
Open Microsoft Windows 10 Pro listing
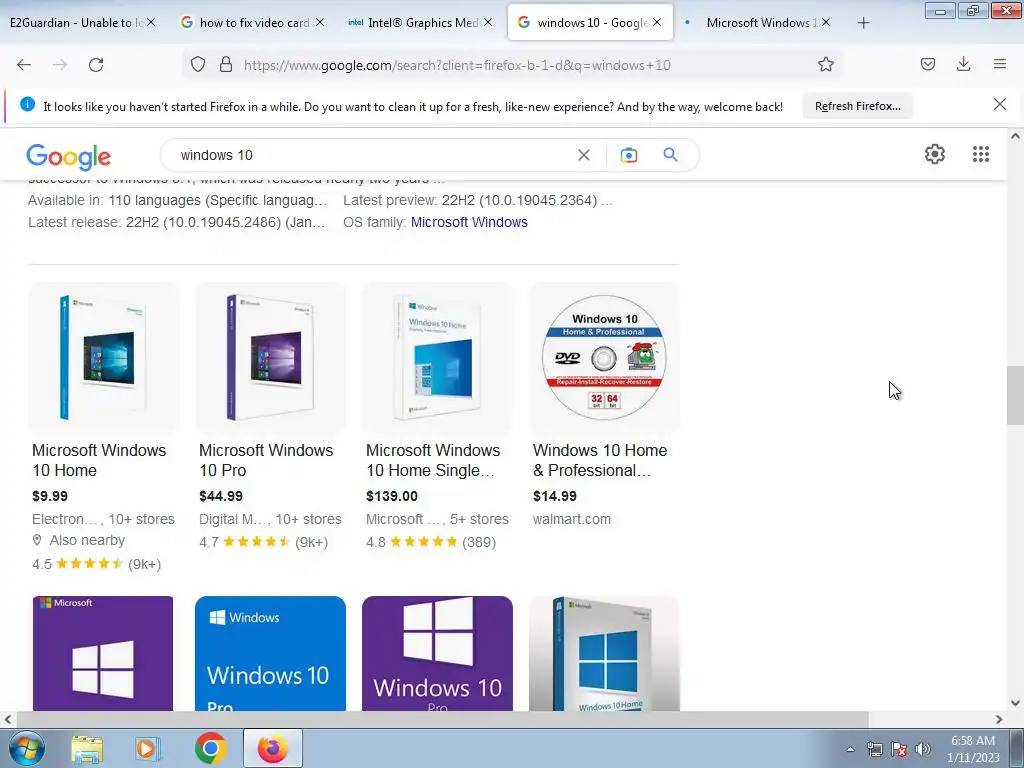(266, 460)
